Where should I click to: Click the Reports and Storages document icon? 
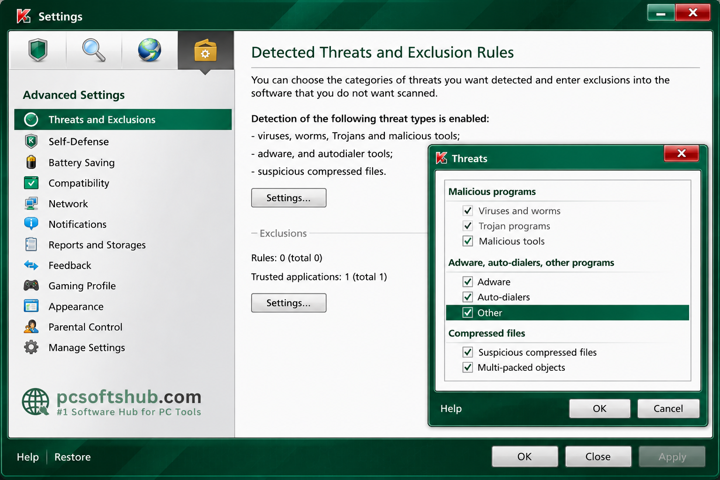pyautogui.click(x=31, y=244)
